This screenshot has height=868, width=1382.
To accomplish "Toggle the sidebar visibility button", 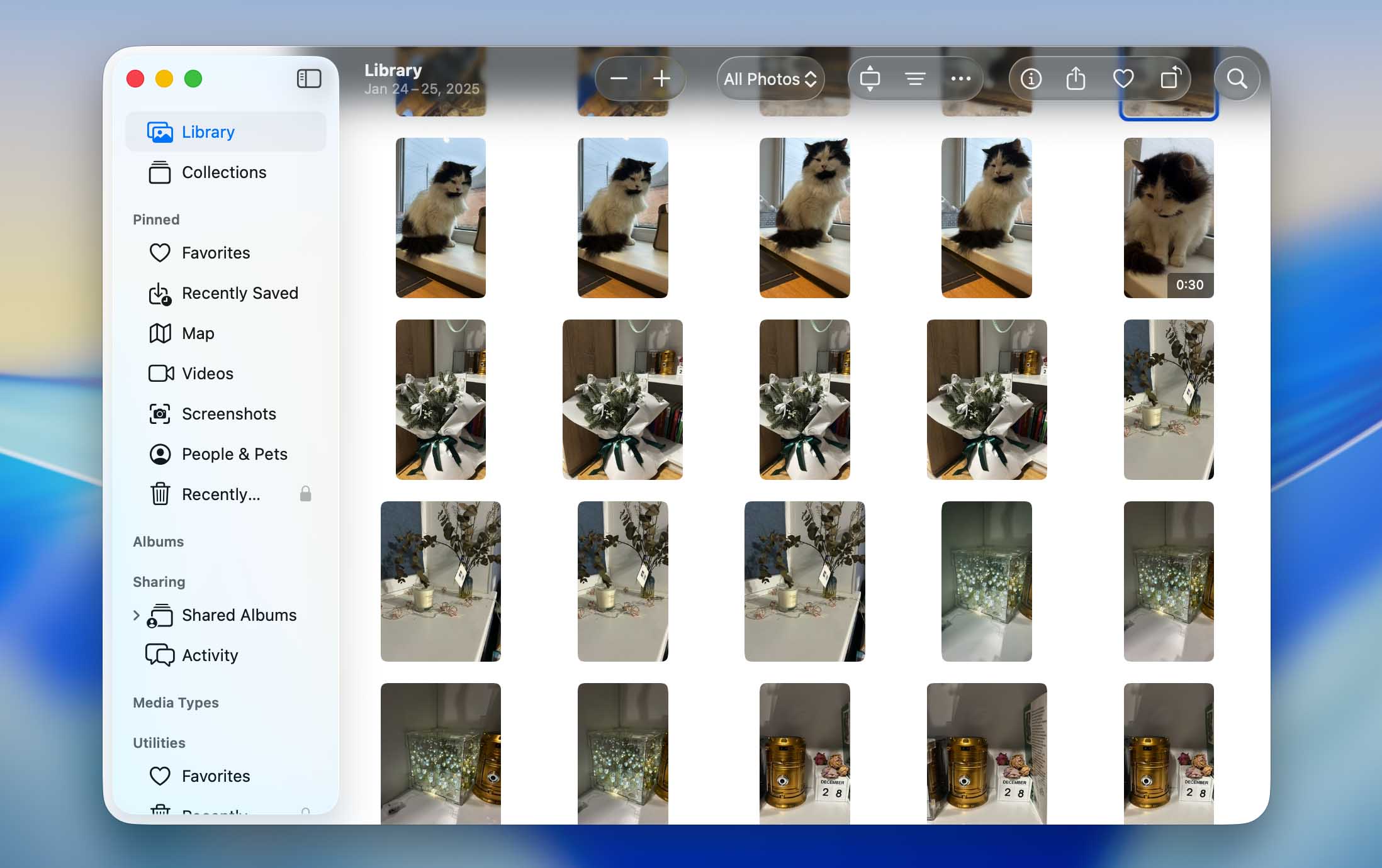I will pyautogui.click(x=309, y=79).
